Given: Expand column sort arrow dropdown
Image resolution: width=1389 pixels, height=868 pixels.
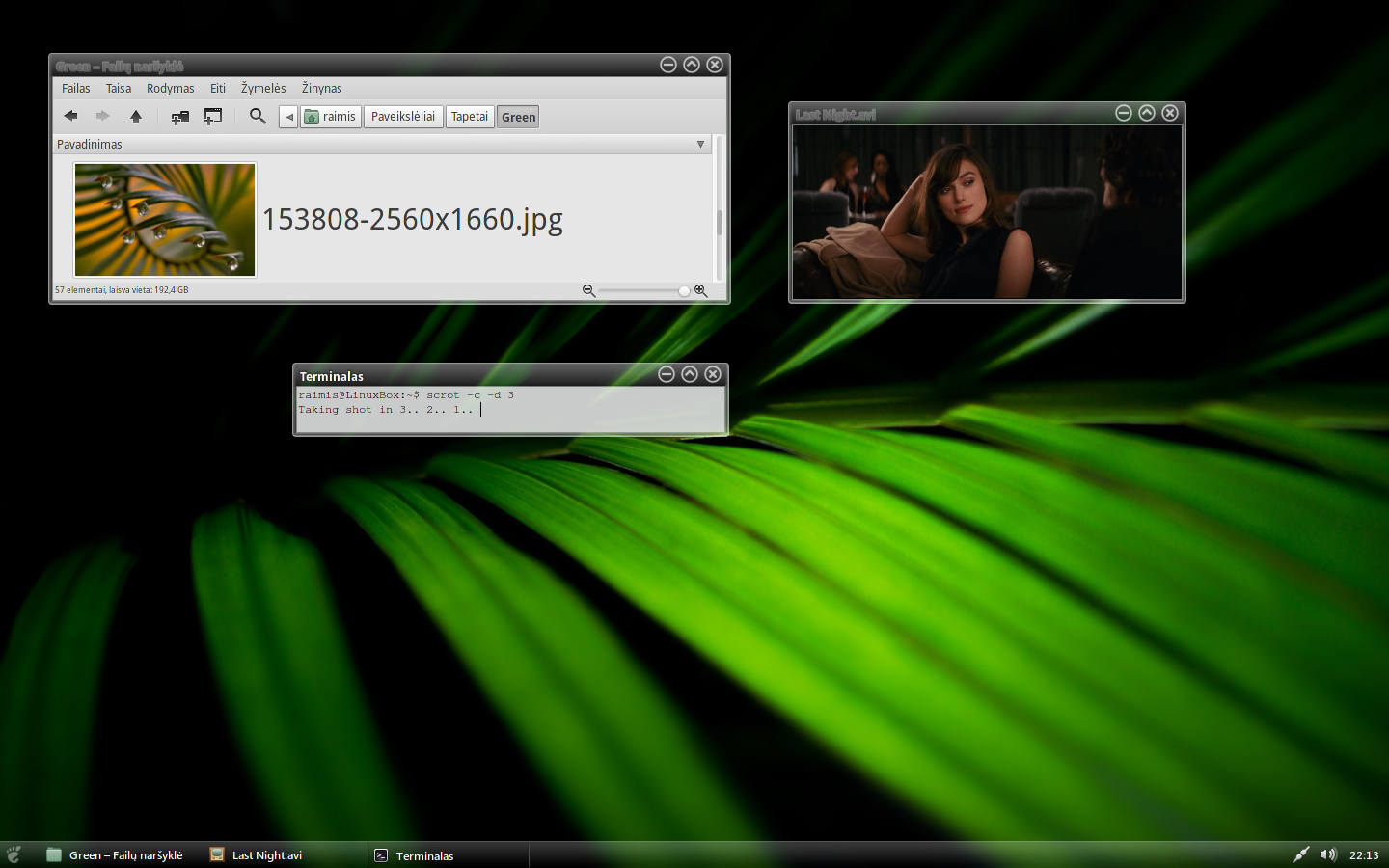Looking at the screenshot, I should click(x=700, y=144).
